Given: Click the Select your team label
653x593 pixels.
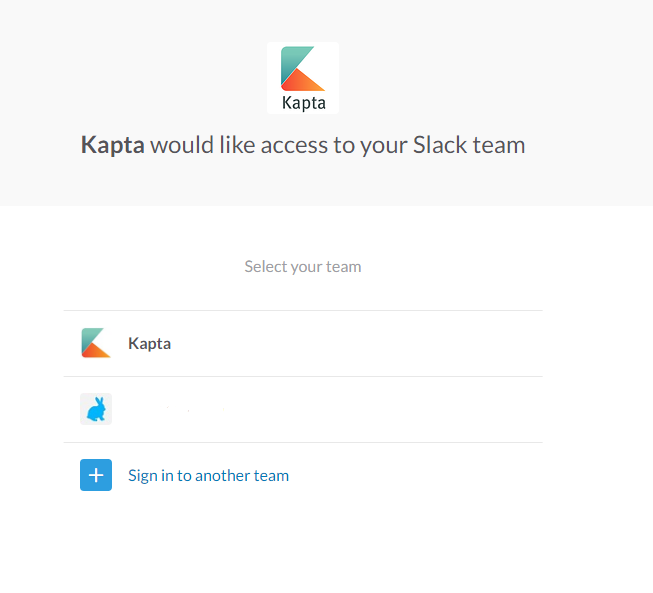Looking at the screenshot, I should [x=303, y=267].
